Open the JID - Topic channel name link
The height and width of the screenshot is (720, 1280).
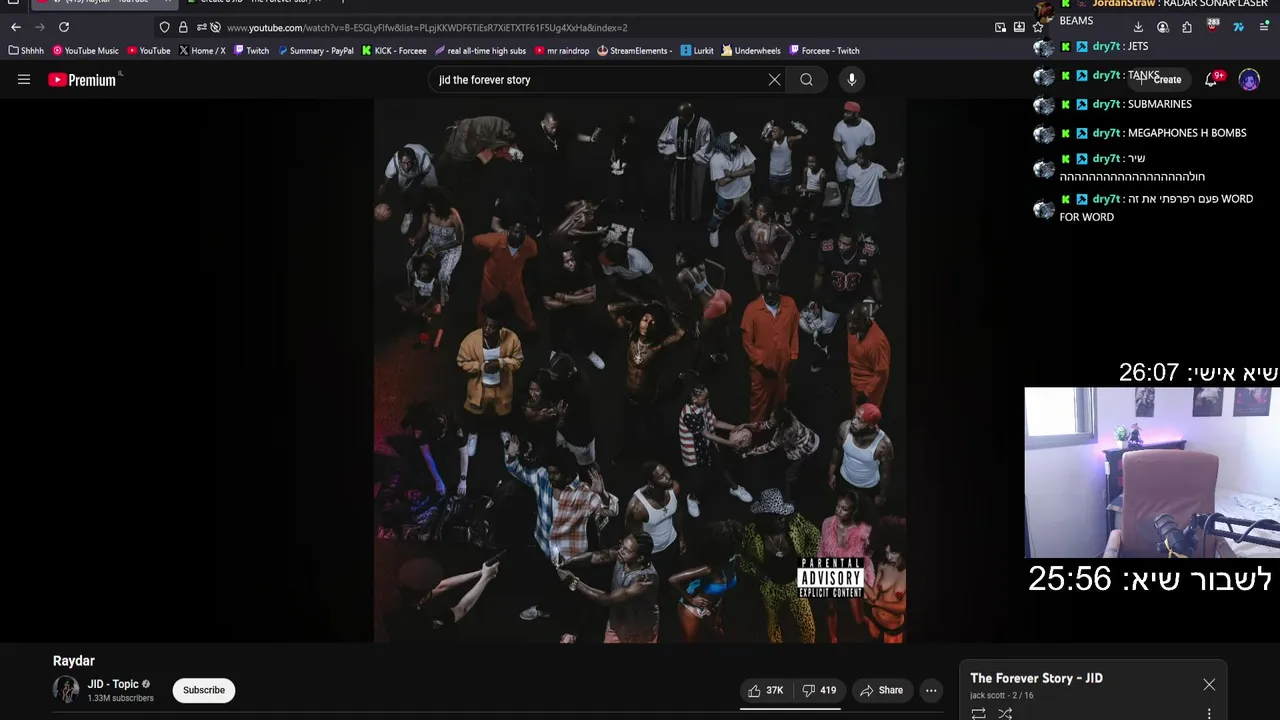tap(113, 684)
